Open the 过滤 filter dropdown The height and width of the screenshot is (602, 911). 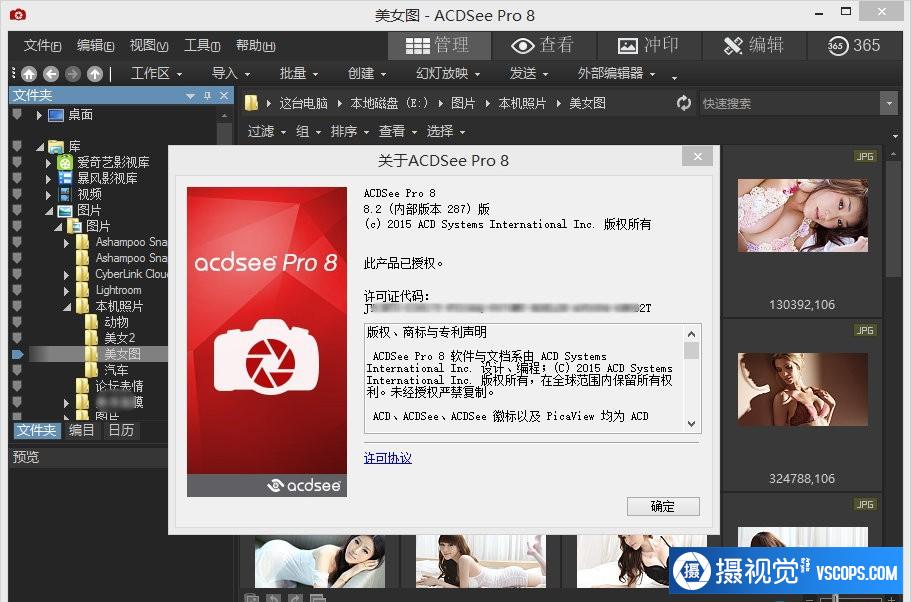coord(266,131)
